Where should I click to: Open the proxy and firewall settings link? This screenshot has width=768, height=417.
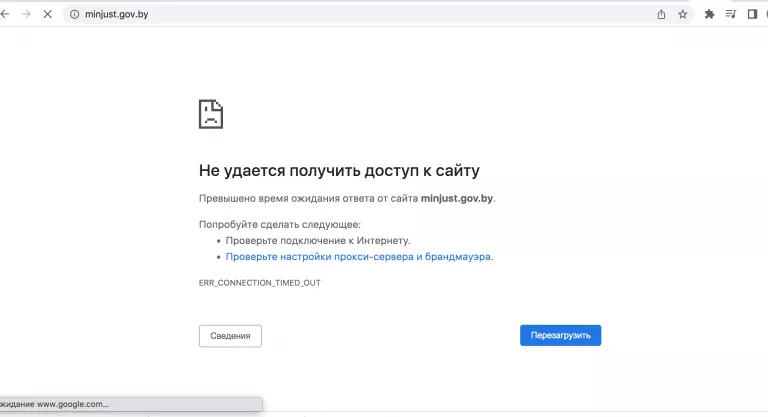click(359, 256)
